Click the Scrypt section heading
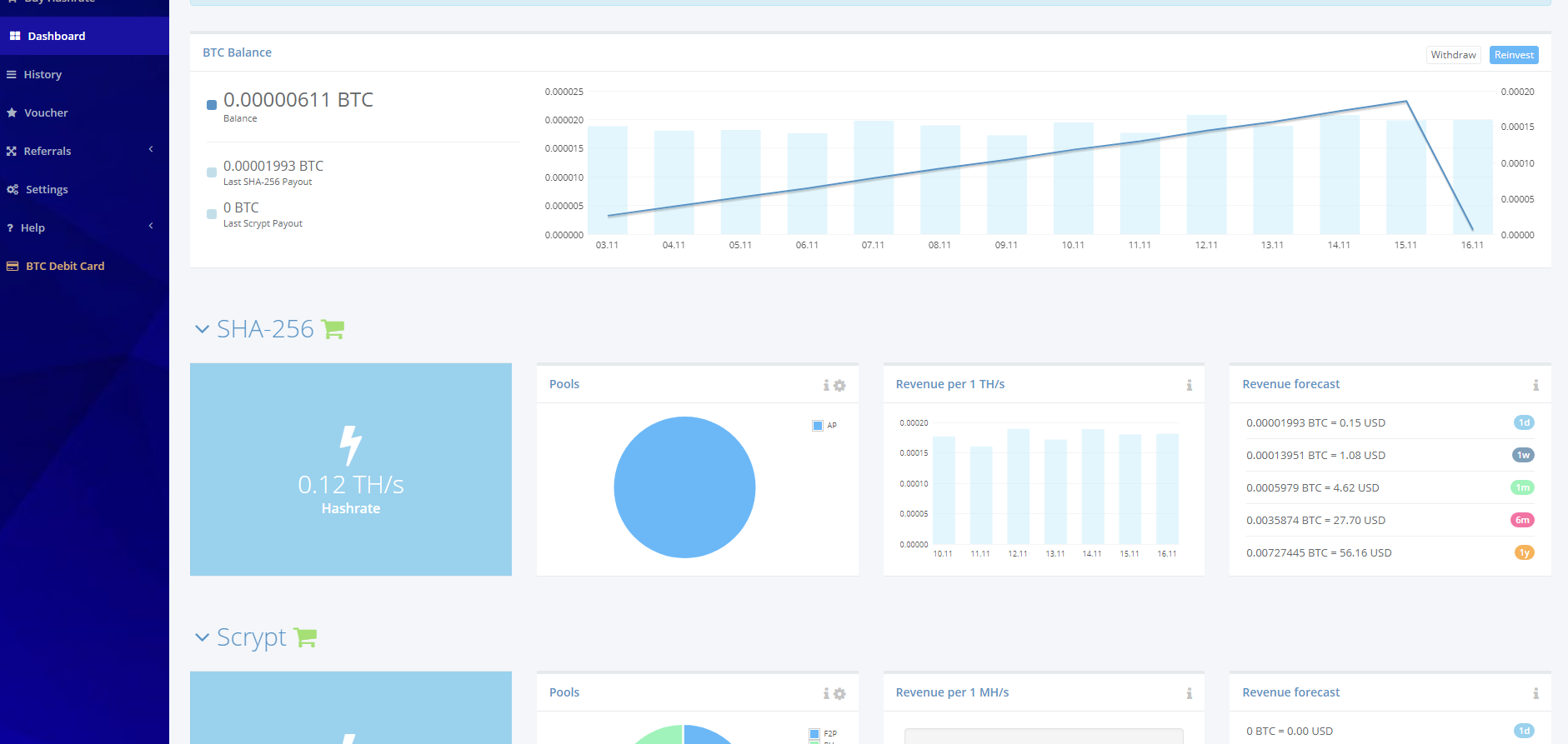1568x744 pixels. 251,637
